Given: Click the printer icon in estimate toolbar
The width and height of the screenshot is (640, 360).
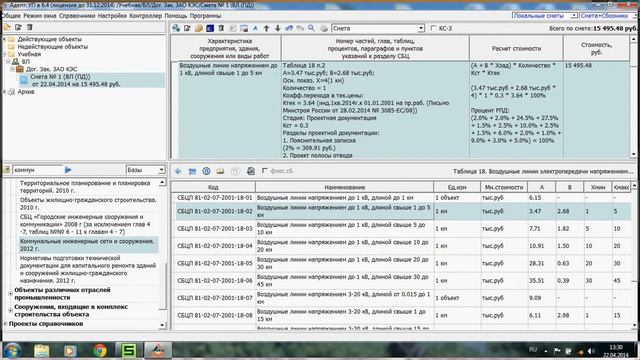Looking at the screenshot, I should (324, 28).
